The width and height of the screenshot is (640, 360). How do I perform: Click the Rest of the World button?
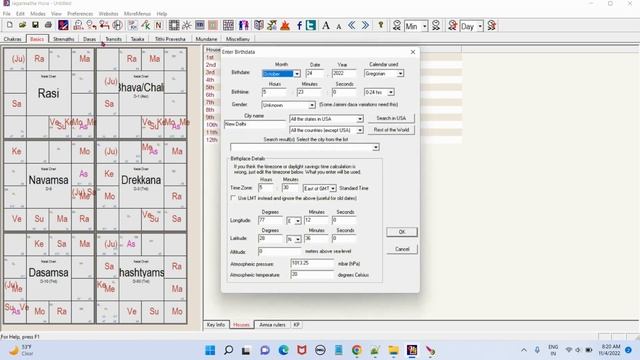coord(391,130)
